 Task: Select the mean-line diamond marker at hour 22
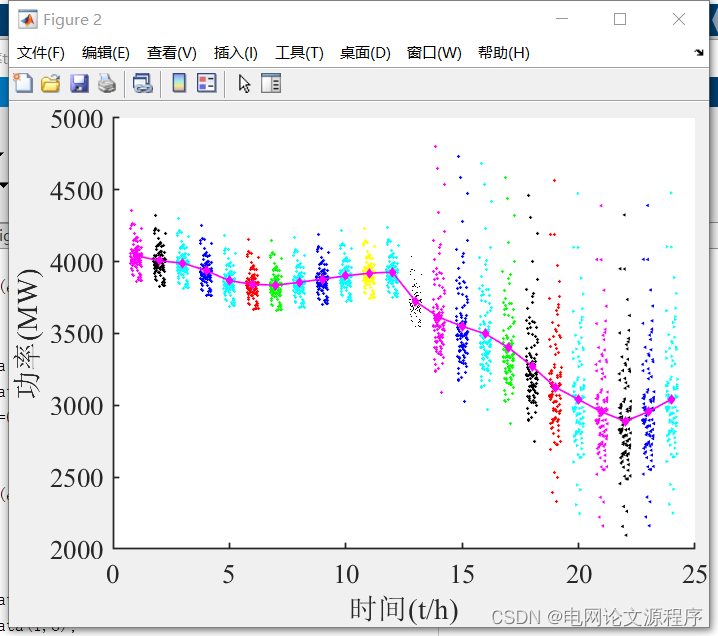click(x=626, y=421)
